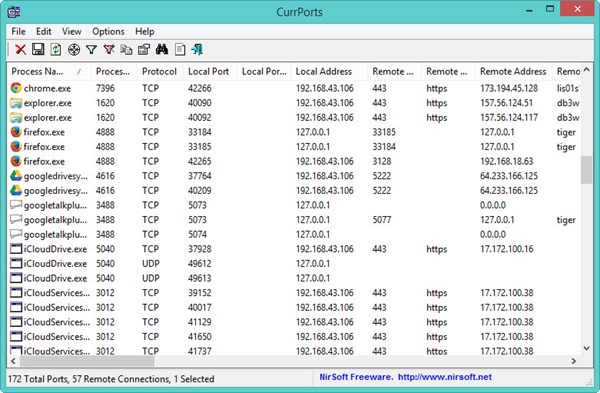Click the Chrome icon beside chrome.exe
Viewport: 600px width, 393px height.
16,88
